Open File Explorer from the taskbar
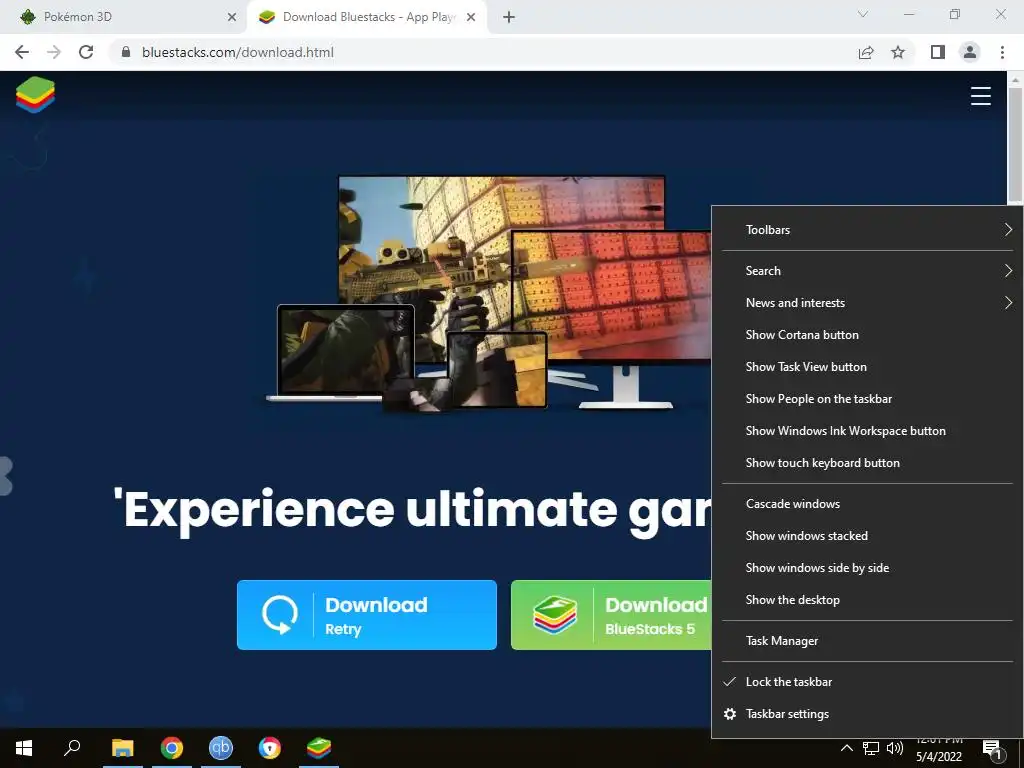1024x768 pixels. tap(122, 748)
